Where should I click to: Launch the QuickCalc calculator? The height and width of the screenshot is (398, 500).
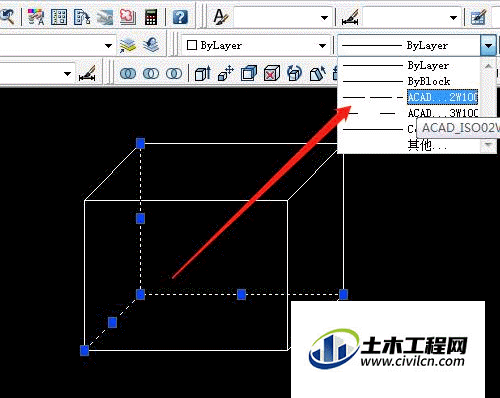coord(151,17)
